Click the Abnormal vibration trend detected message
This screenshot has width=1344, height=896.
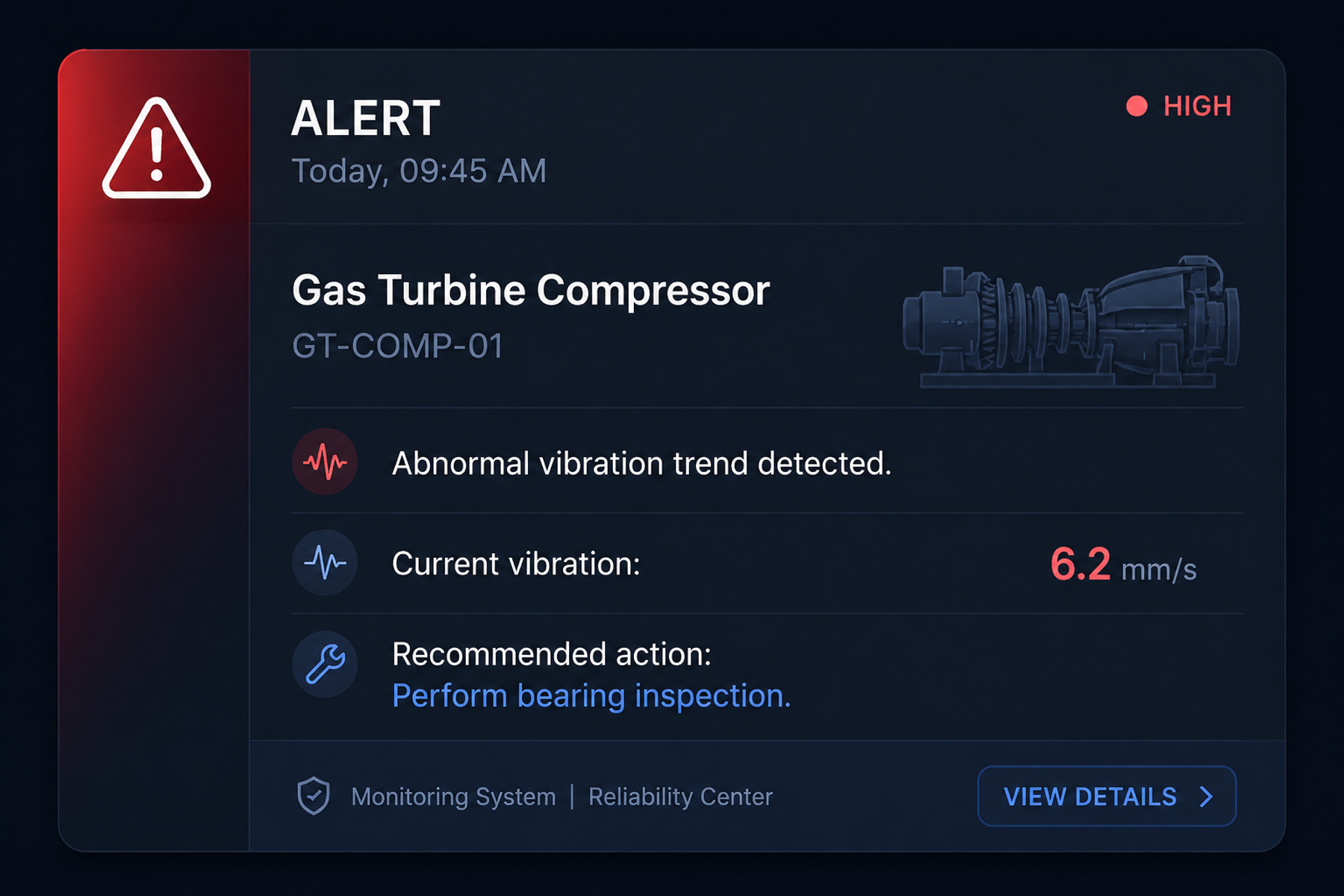click(x=642, y=464)
